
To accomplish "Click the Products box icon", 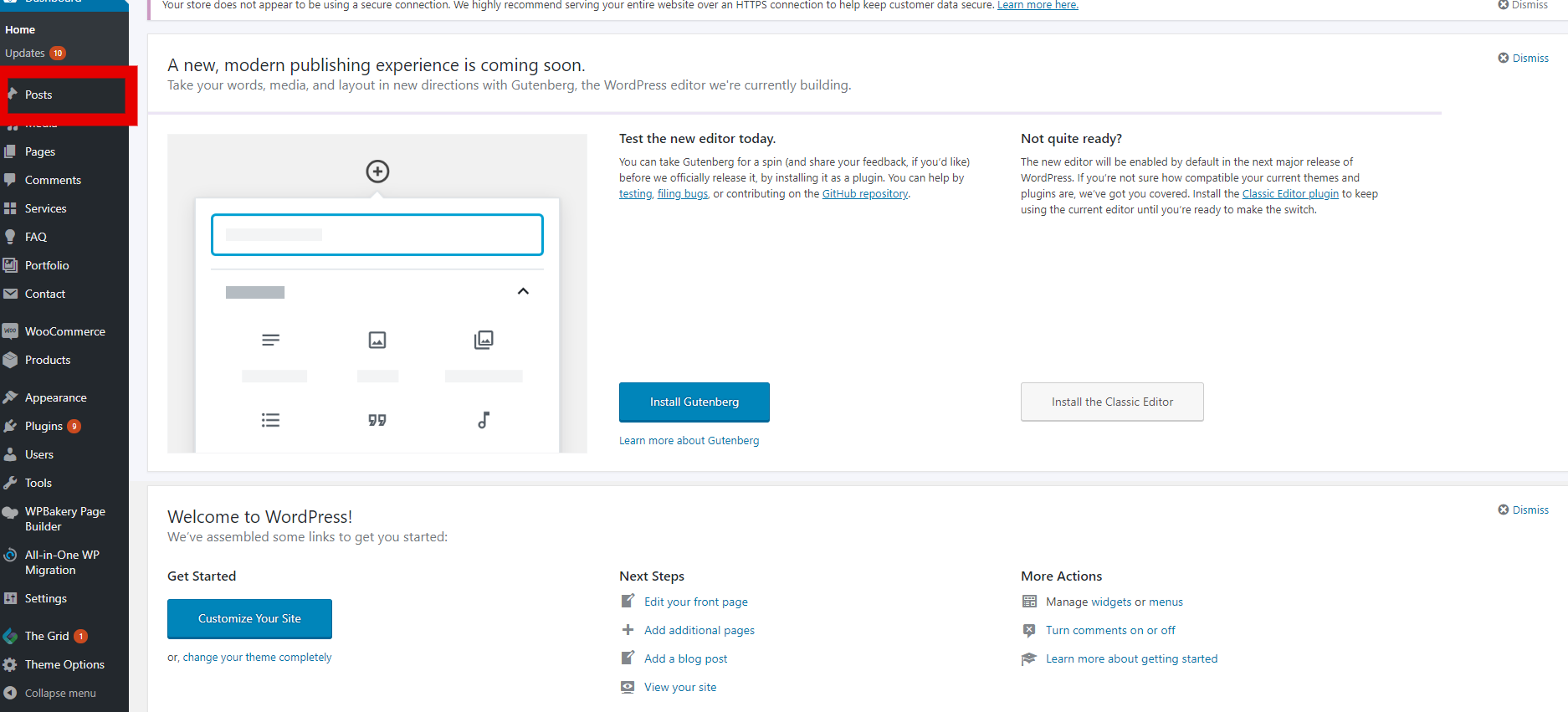I will click(10, 360).
